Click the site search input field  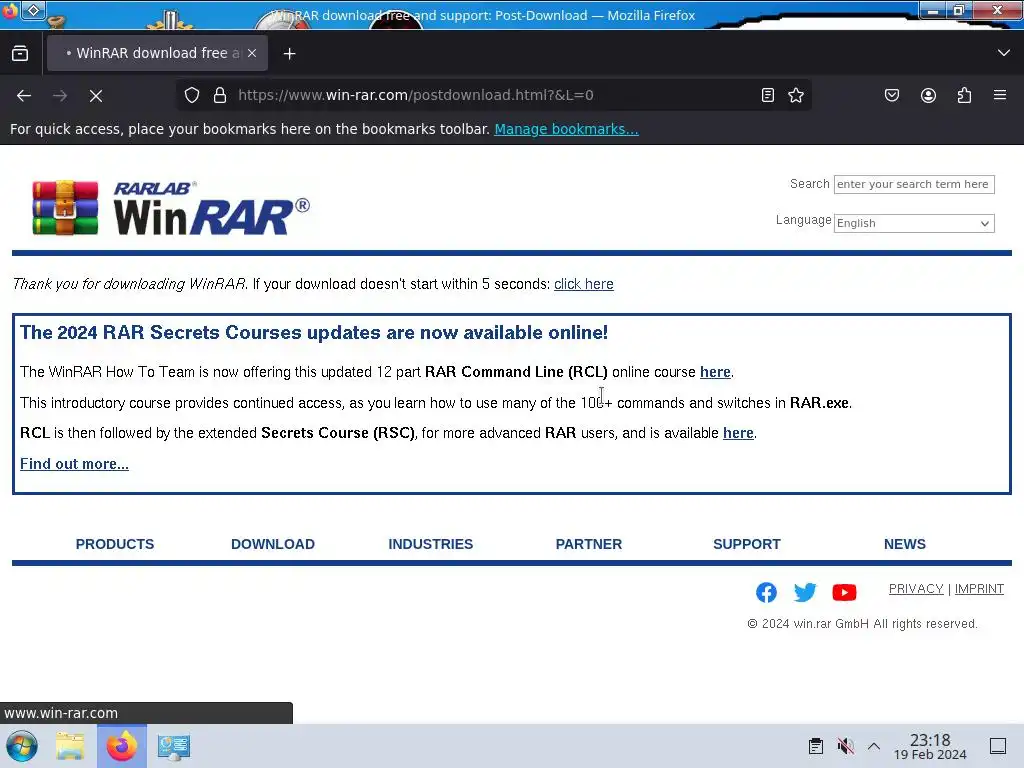914,184
